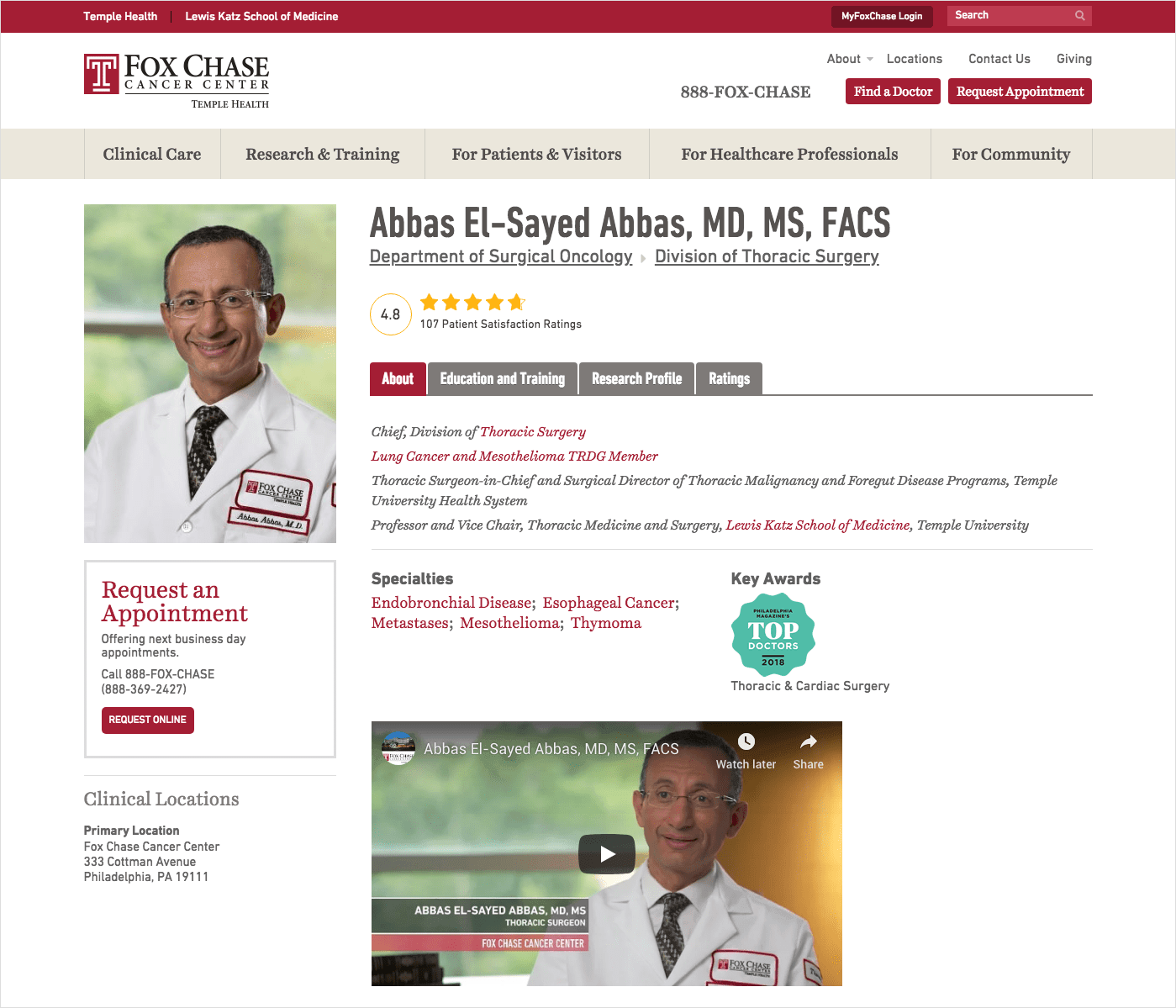The height and width of the screenshot is (1008, 1176).
Task: Click into the Search input field
Action: click(1009, 15)
